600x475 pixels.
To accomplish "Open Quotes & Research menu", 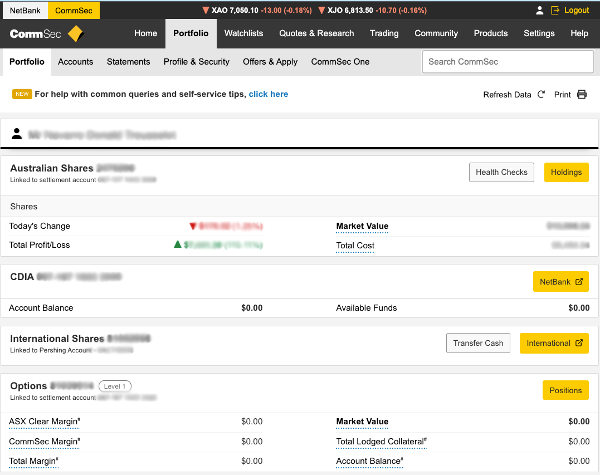I will pyautogui.click(x=317, y=33).
